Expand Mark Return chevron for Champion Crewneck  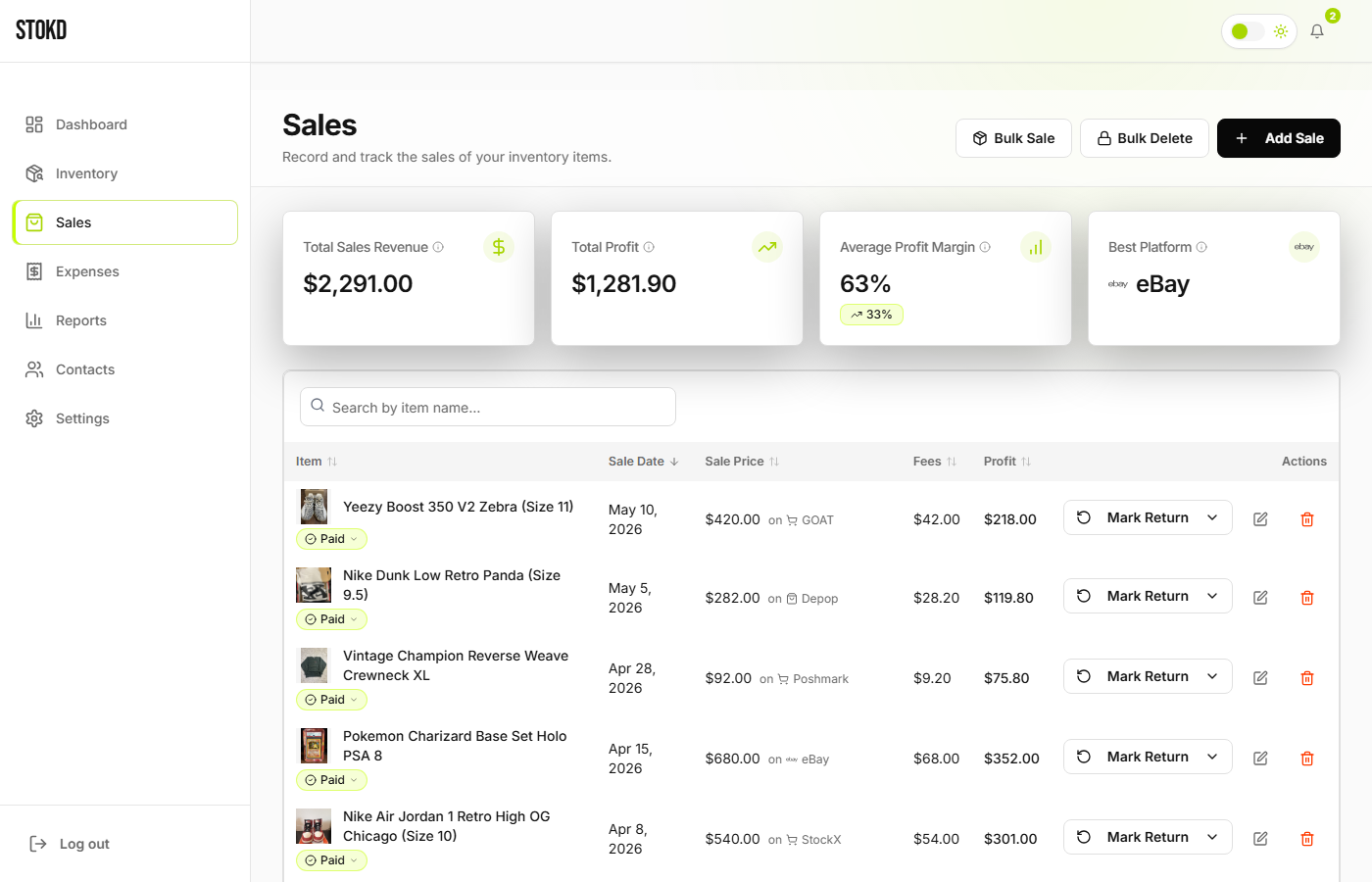[1212, 676]
